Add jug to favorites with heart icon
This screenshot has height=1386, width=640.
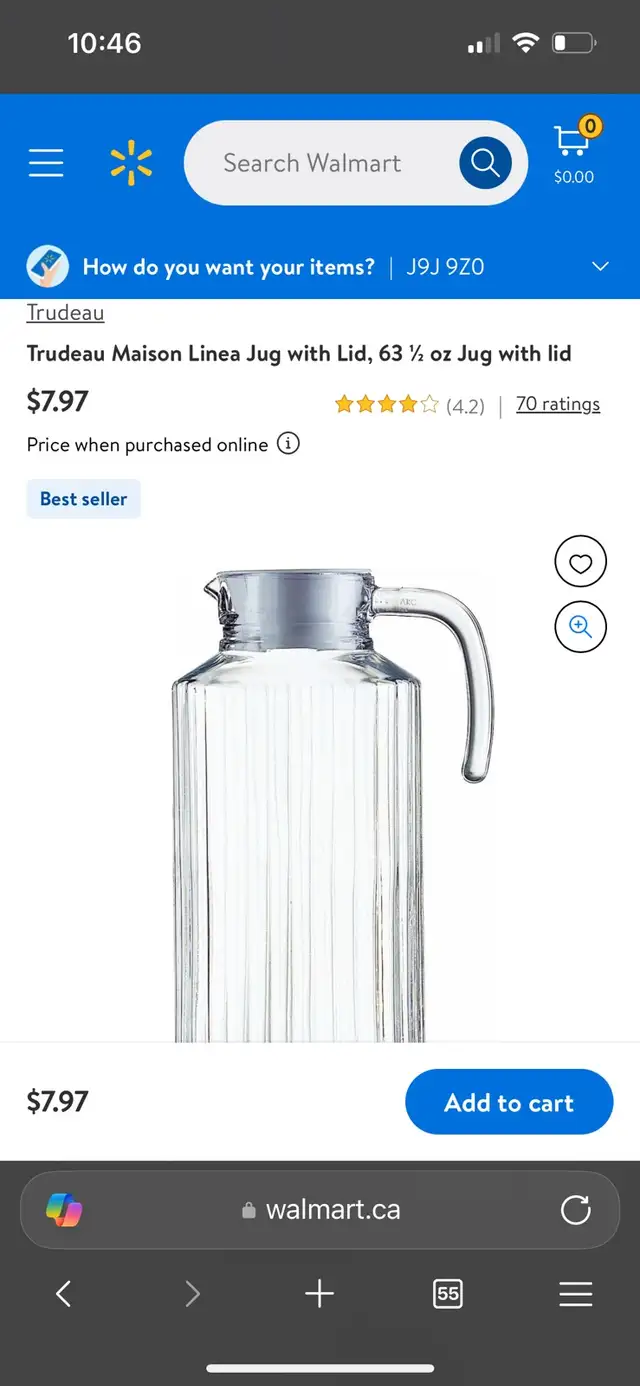[580, 563]
